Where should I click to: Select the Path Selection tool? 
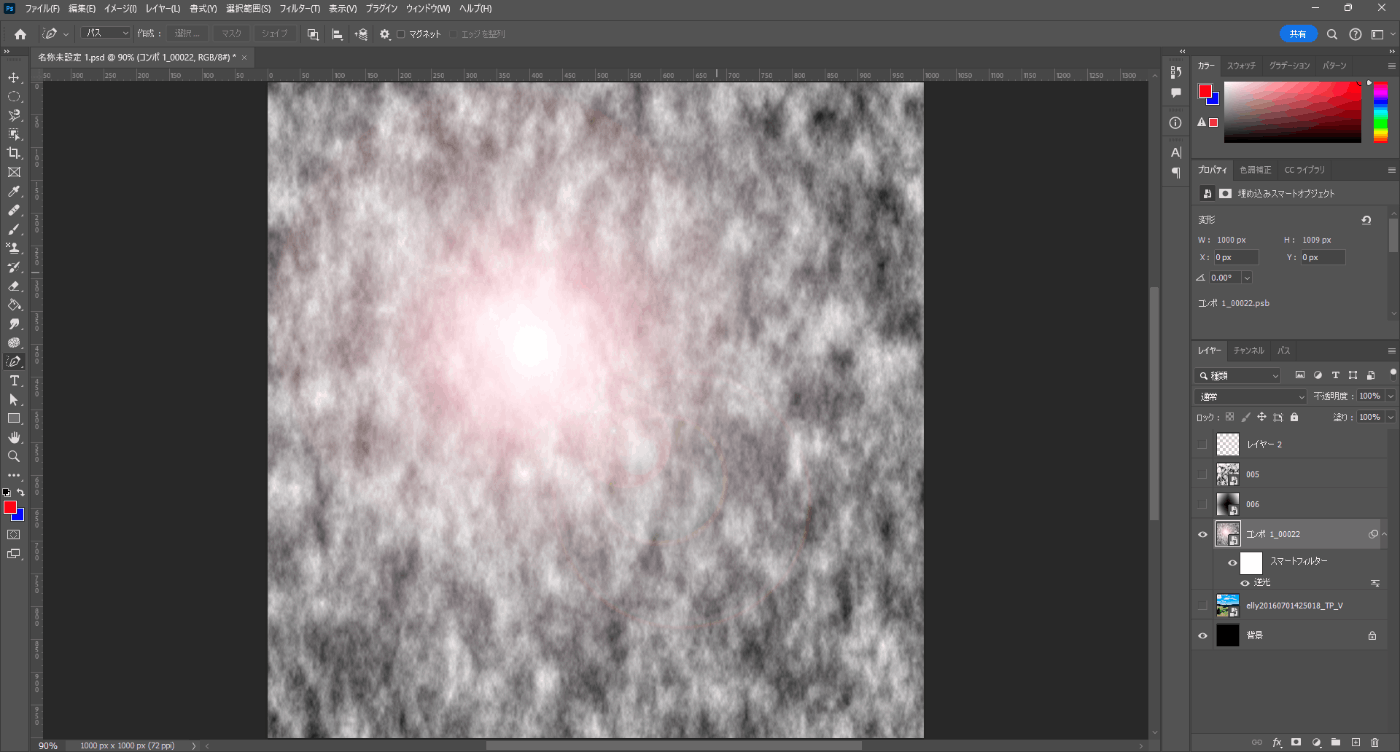coord(14,400)
